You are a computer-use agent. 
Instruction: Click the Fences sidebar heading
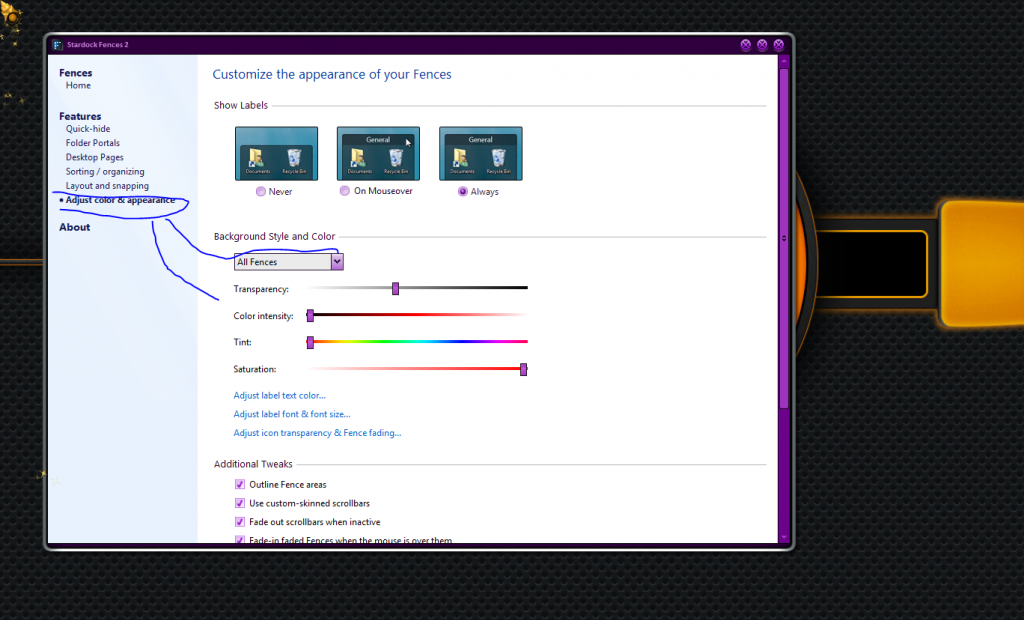[x=76, y=73]
